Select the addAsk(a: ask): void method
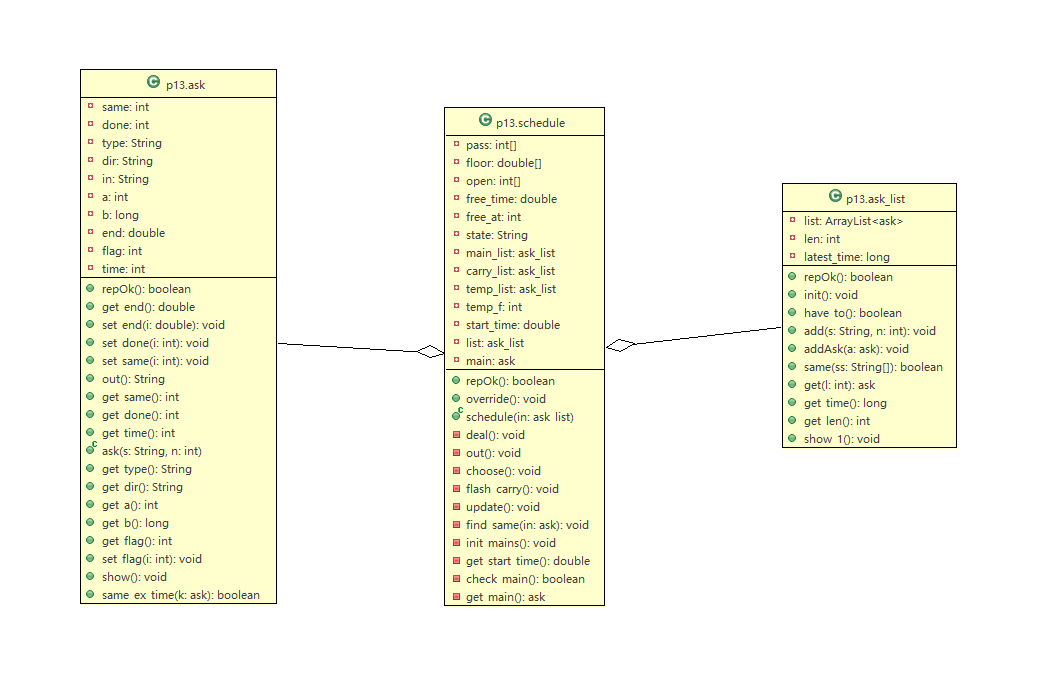This screenshot has height=679, width=1039. coord(856,349)
